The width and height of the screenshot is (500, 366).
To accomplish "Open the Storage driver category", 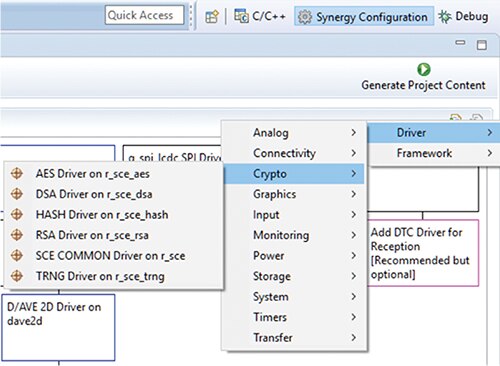I will pos(294,276).
